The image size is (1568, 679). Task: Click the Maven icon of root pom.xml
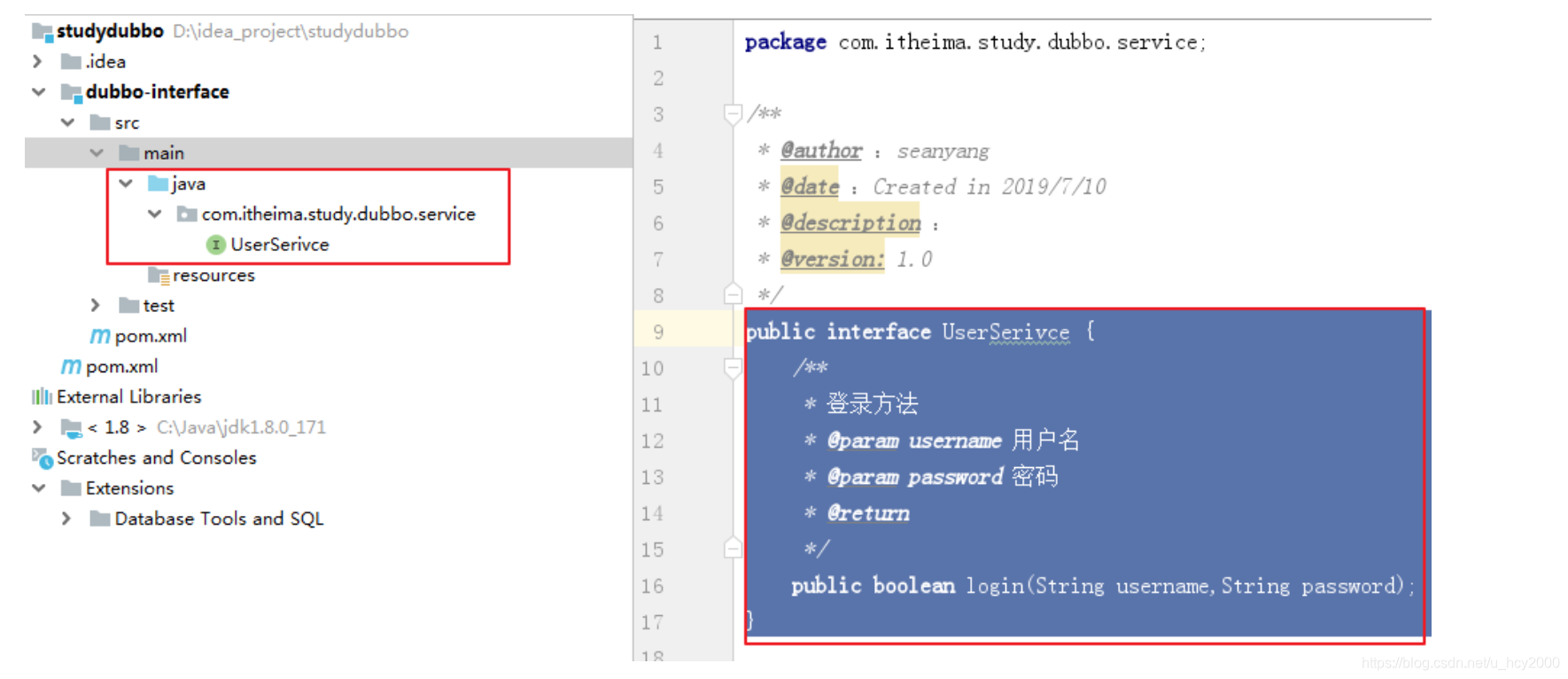click(71, 366)
